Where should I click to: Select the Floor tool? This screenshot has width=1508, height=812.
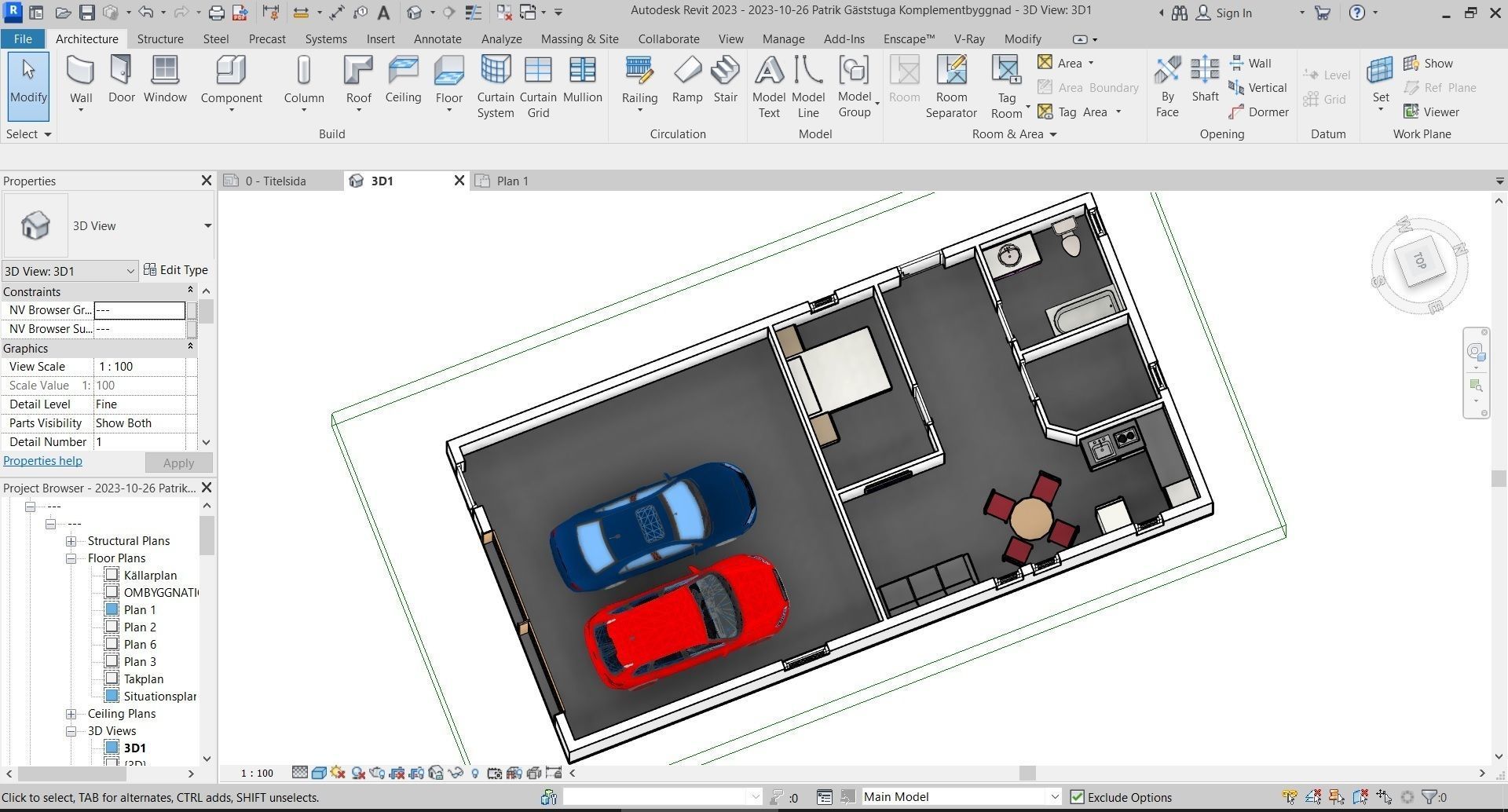(x=448, y=83)
